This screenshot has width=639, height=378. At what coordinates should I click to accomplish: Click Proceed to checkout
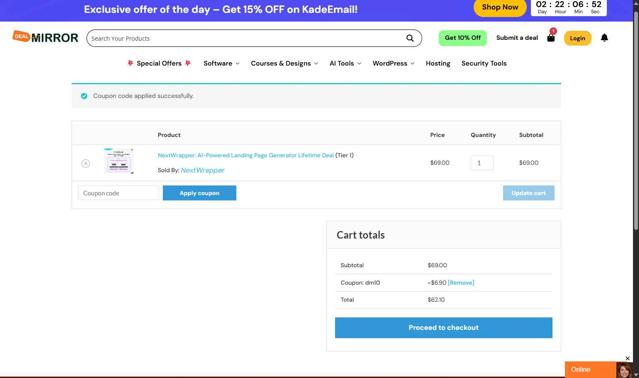pos(443,327)
